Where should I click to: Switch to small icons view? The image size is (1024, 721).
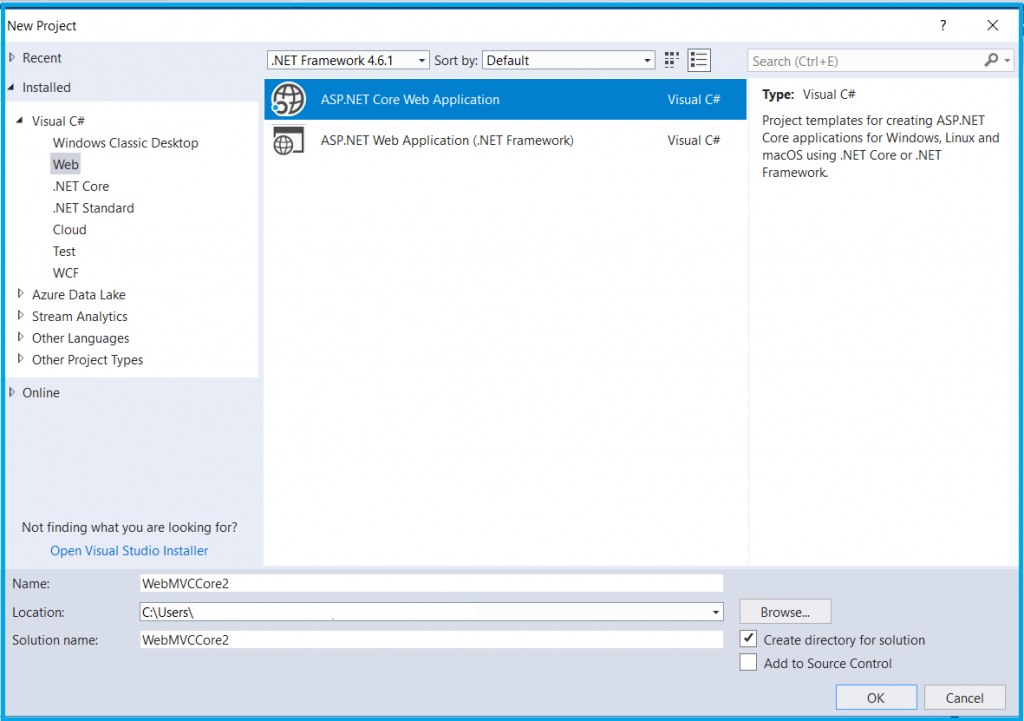[672, 60]
